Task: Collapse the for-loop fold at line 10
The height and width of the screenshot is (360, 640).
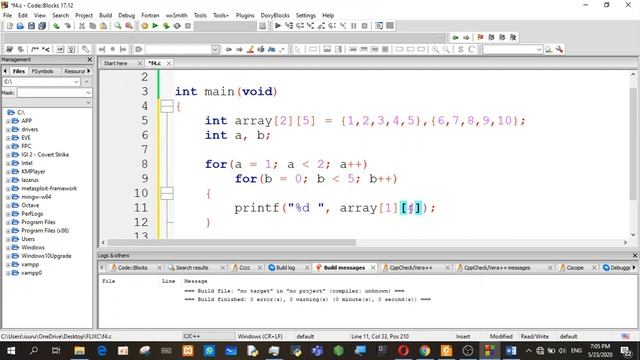Action: (x=167, y=193)
